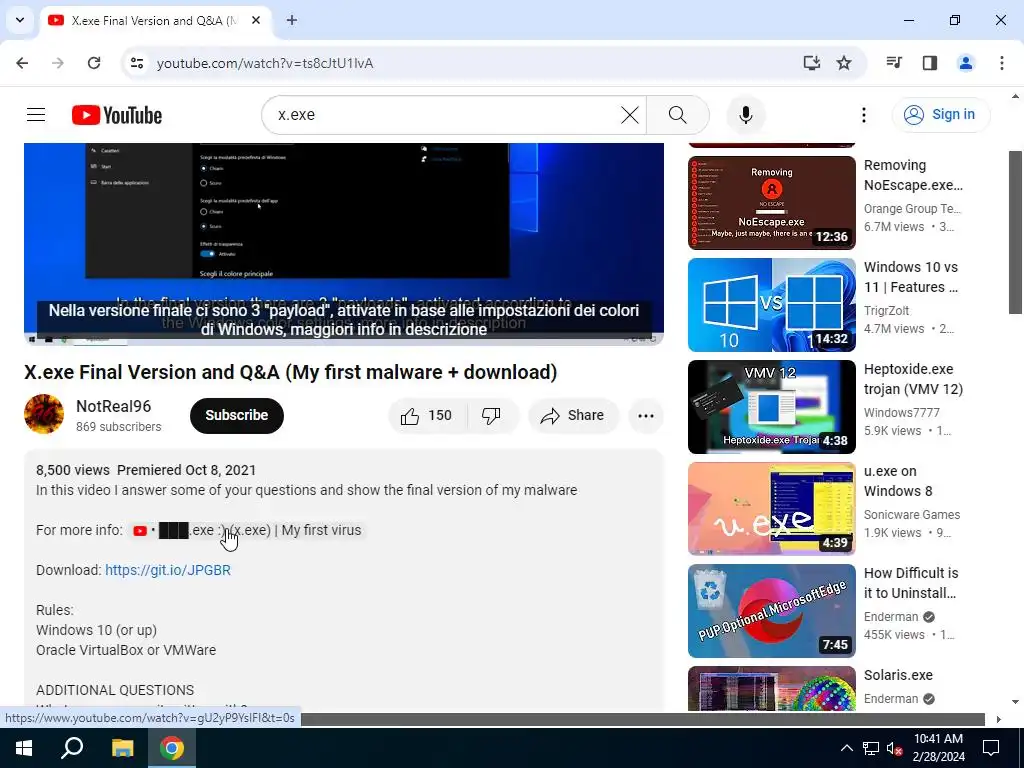This screenshot has width=1024, height=768.
Task: Select 'TrigrZolt' channel text
Action: [x=886, y=311]
